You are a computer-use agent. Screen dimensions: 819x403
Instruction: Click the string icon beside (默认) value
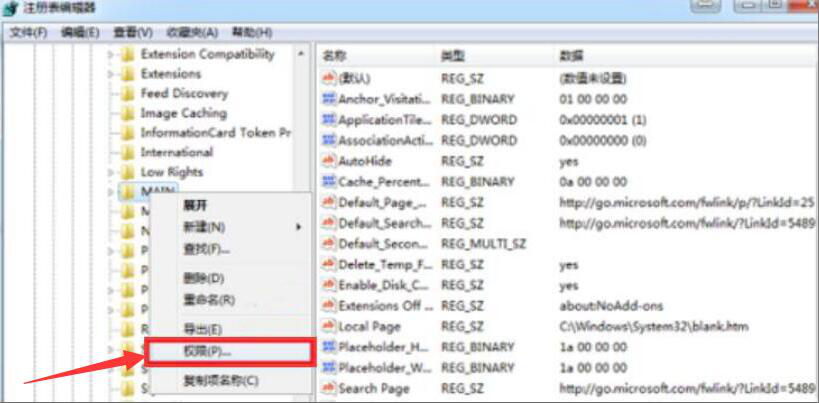point(329,78)
